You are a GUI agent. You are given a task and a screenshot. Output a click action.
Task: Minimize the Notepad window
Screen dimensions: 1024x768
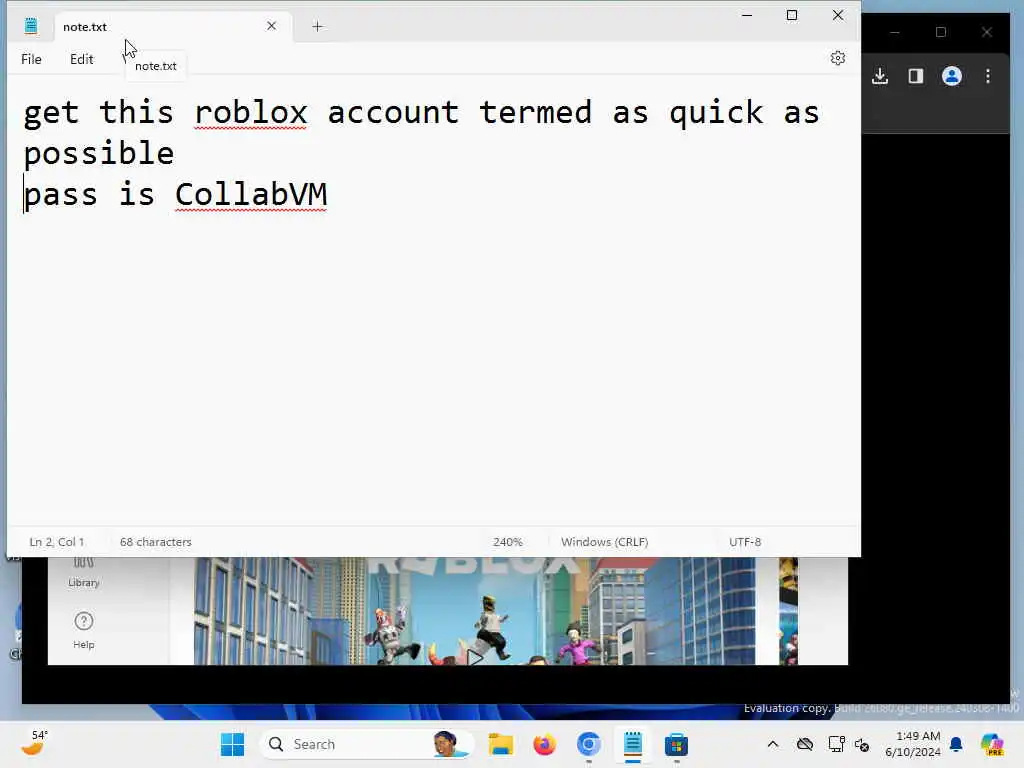(x=747, y=15)
